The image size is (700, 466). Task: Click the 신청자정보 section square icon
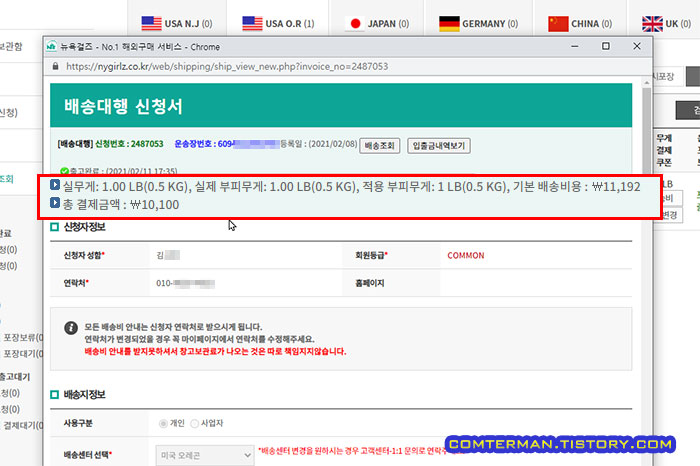(54, 227)
